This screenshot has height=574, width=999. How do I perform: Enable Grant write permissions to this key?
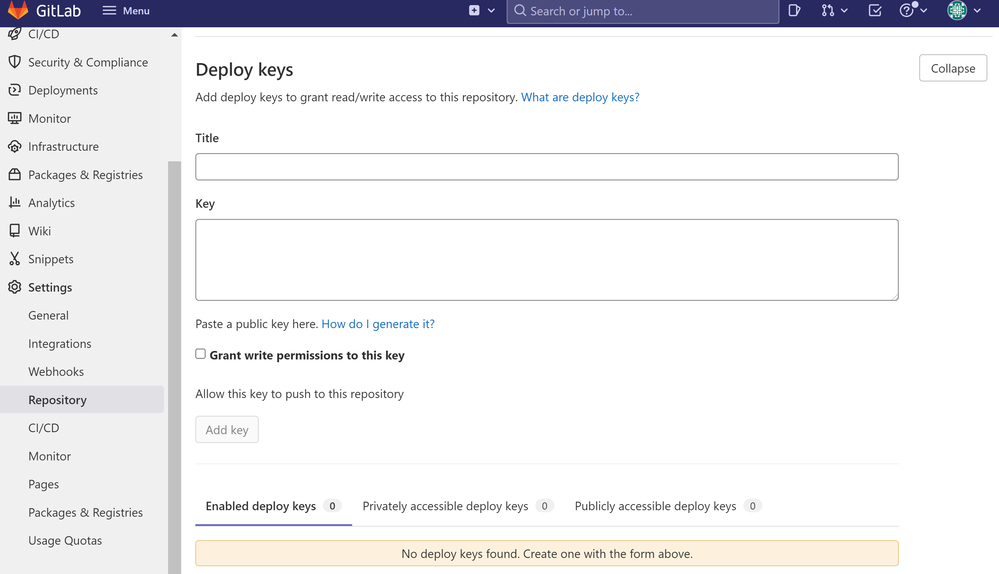pyautogui.click(x=201, y=354)
